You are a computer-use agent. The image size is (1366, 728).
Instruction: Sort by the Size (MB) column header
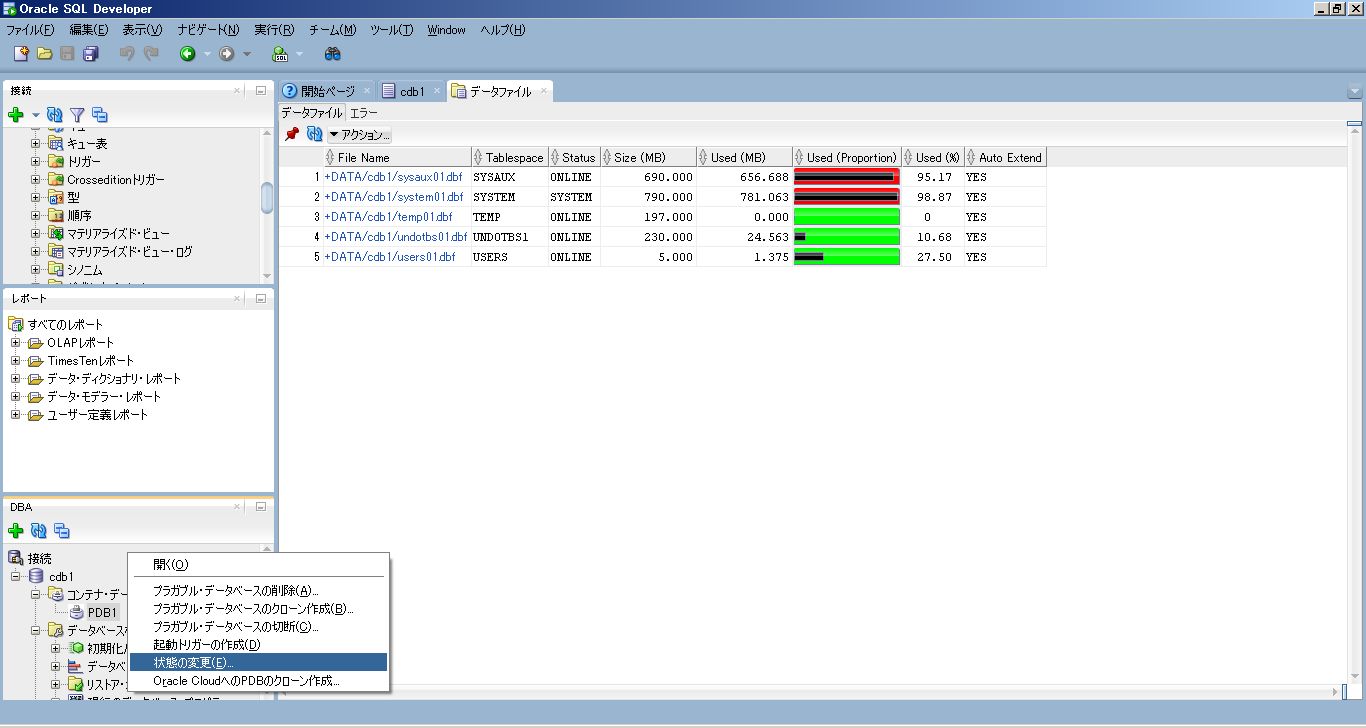coord(648,157)
